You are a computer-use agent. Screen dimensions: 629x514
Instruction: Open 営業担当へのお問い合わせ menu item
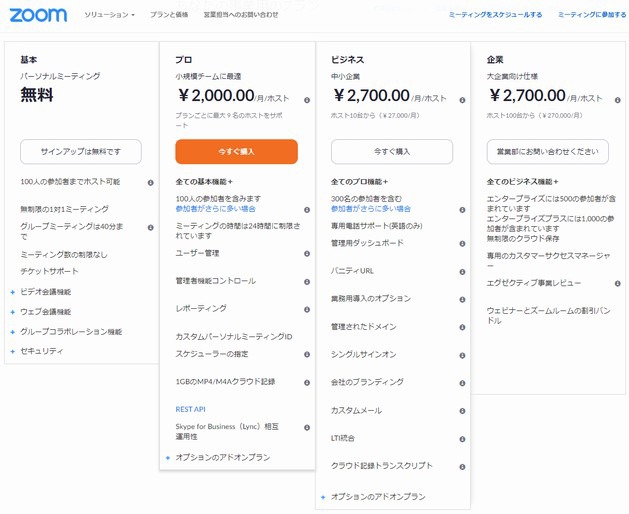click(x=241, y=15)
